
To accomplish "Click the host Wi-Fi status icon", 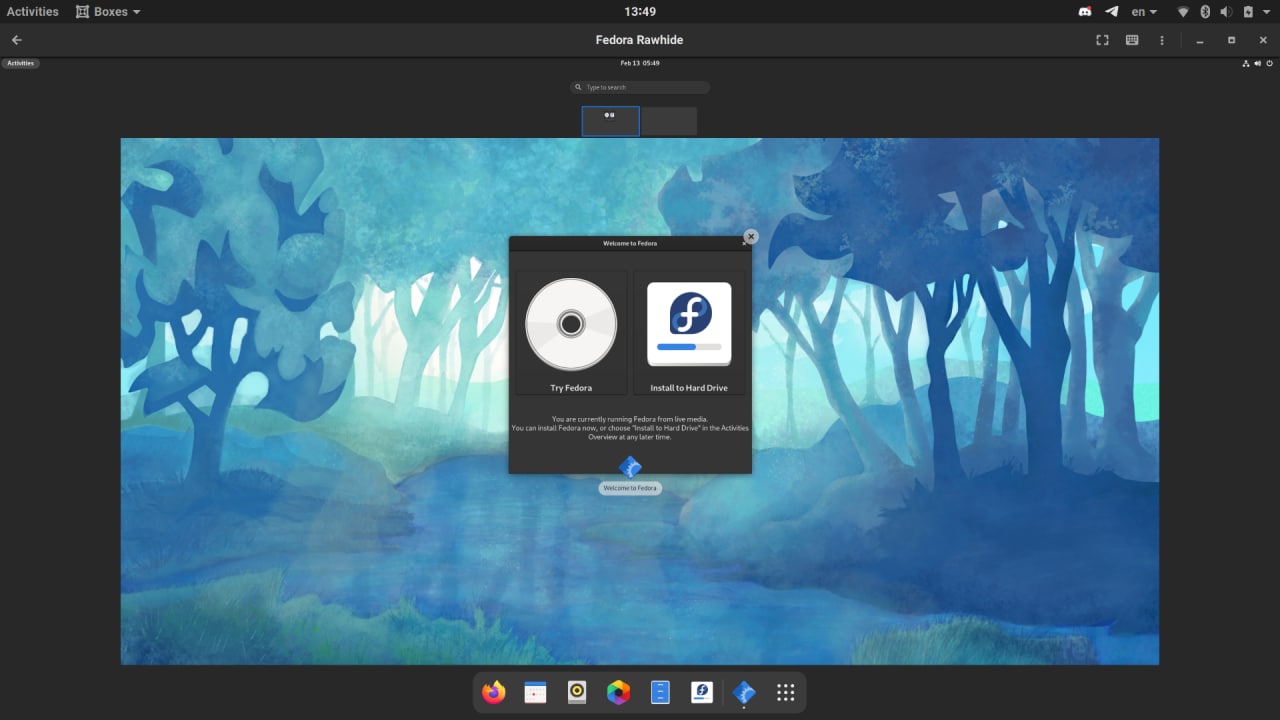I will 1183,12.
